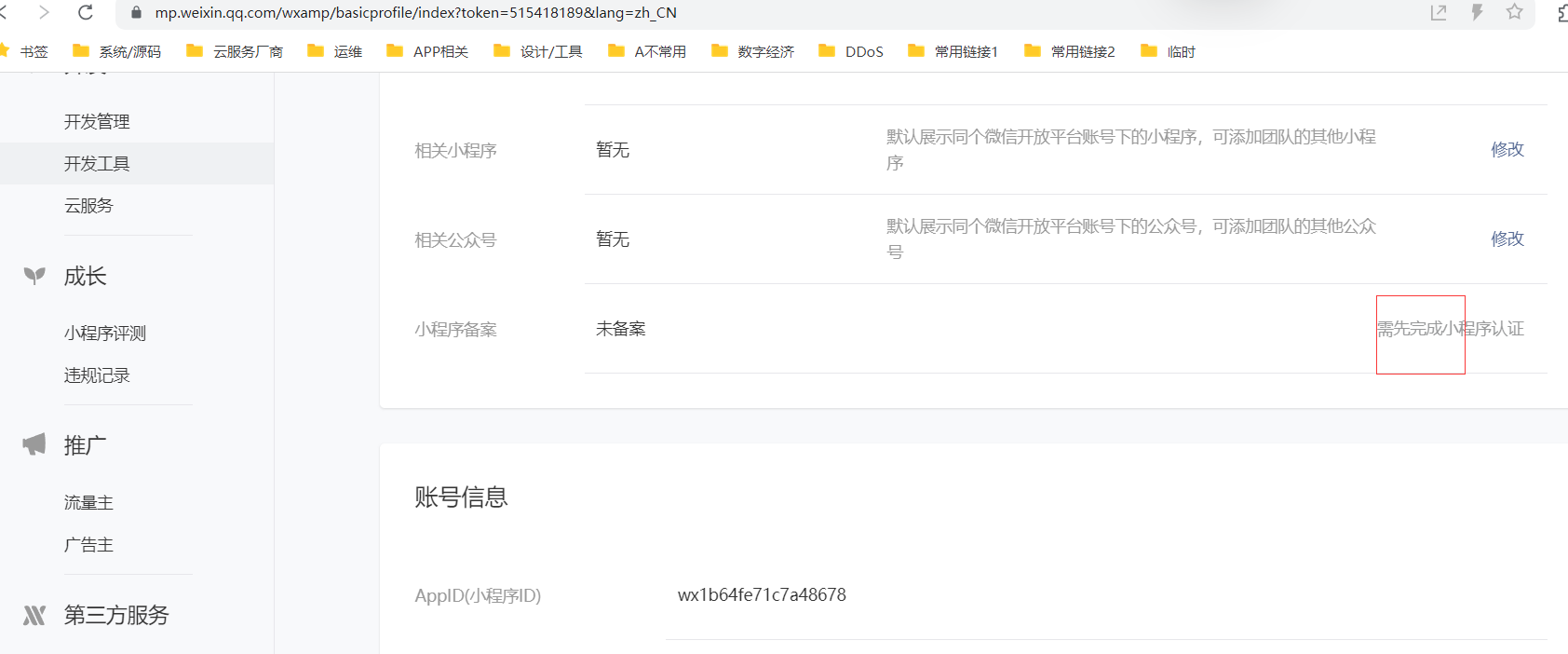
Task: Click the 成长 section heading in sidebar
Action: tap(85, 276)
